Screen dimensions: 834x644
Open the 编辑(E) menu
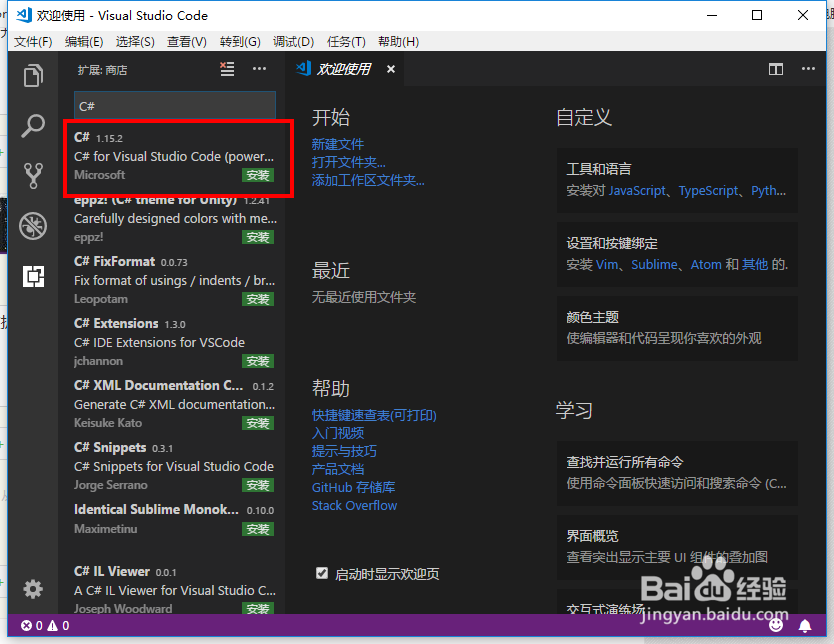click(84, 41)
